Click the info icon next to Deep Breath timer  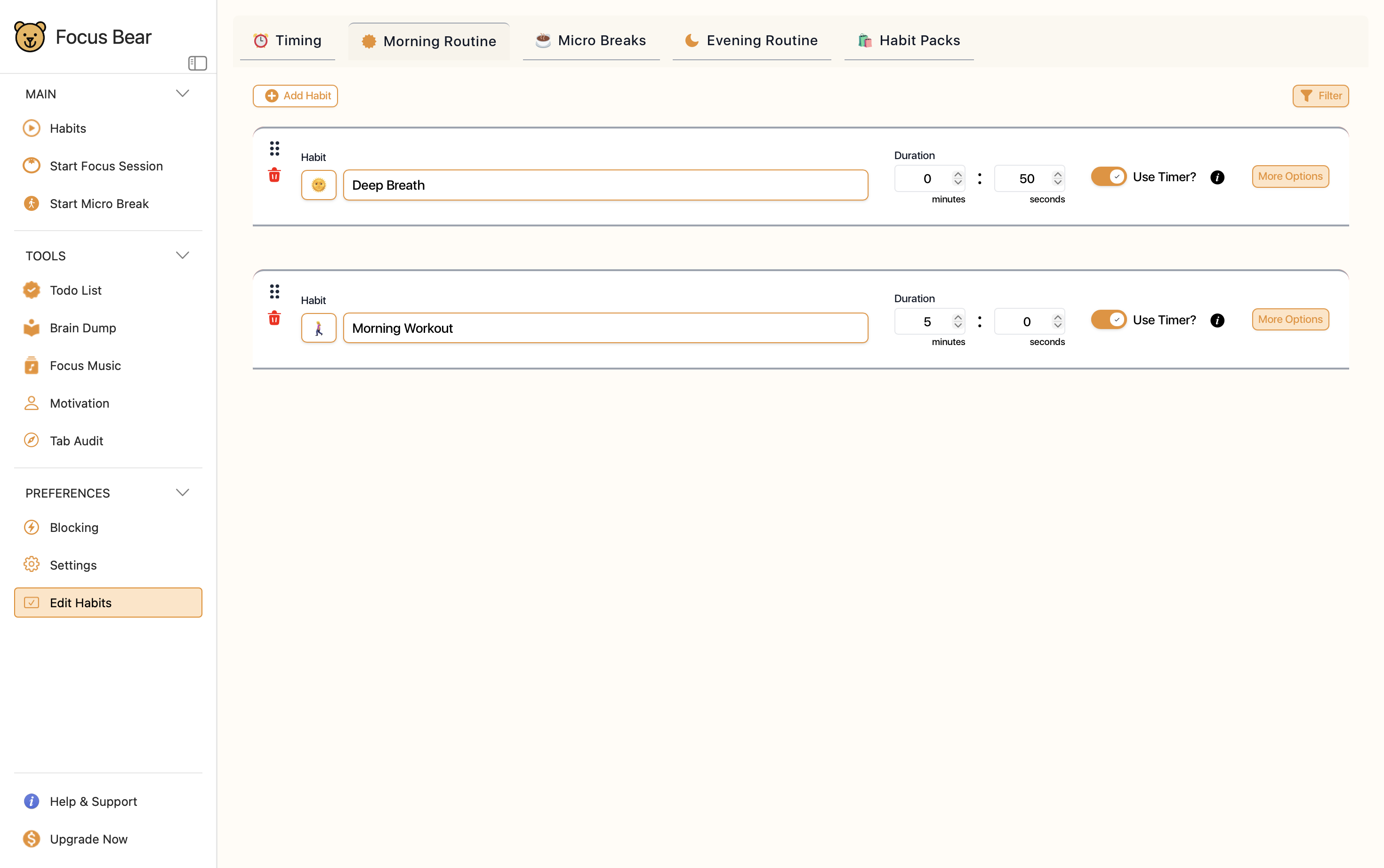point(1217,177)
